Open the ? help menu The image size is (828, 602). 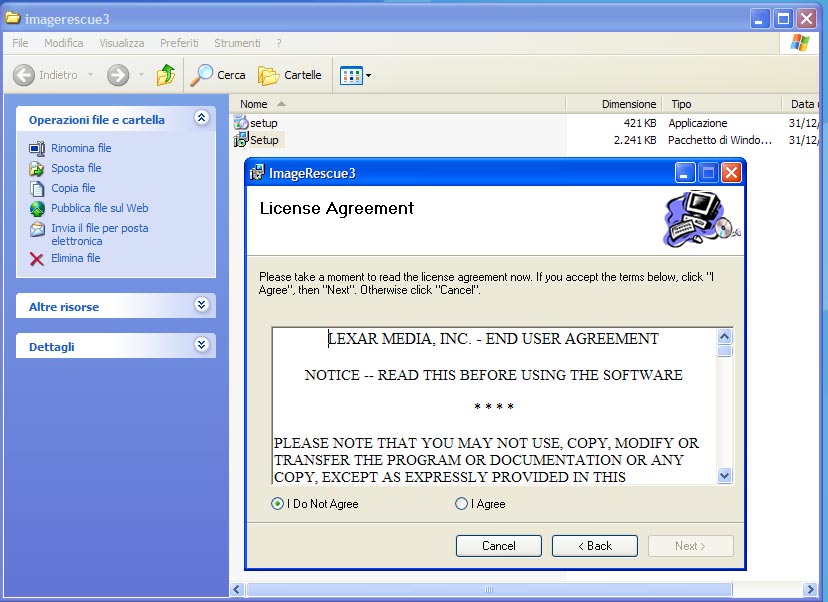coord(279,43)
